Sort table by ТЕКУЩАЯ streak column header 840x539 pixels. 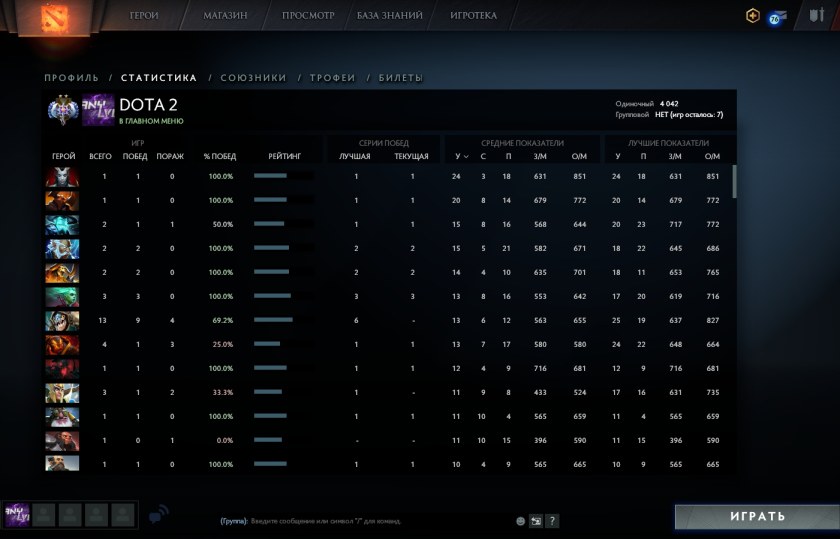411,156
